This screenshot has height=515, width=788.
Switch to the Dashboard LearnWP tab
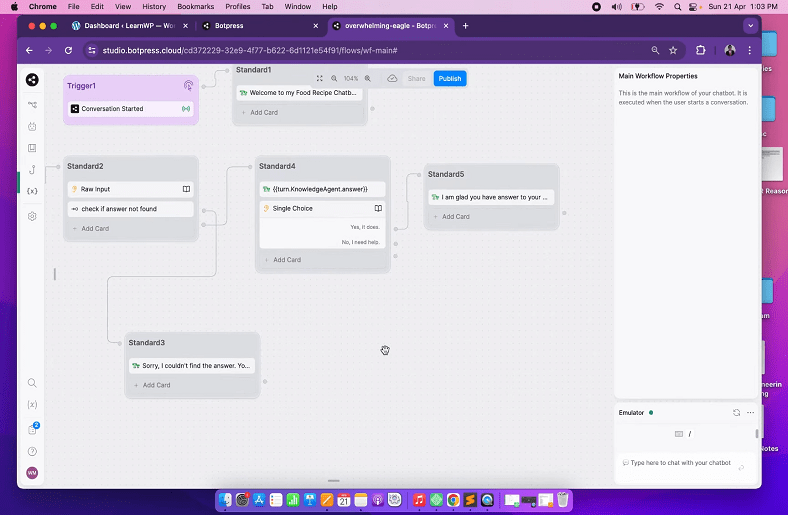click(x=130, y=26)
